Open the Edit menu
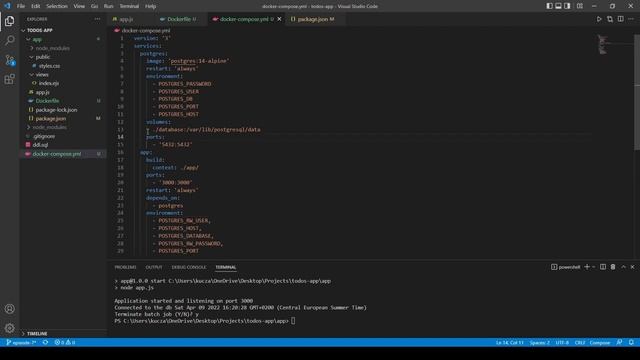Viewport: 640px width, 360px height. click(36, 6)
